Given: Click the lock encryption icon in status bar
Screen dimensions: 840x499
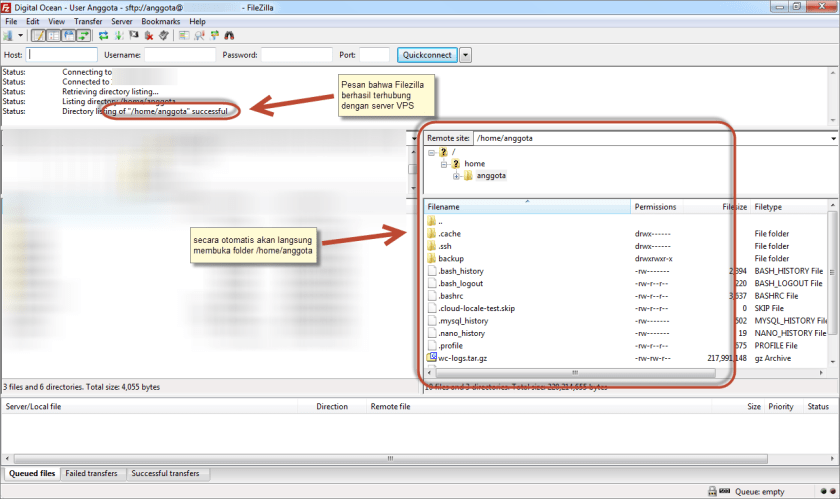Looking at the screenshot, I should point(712,491).
